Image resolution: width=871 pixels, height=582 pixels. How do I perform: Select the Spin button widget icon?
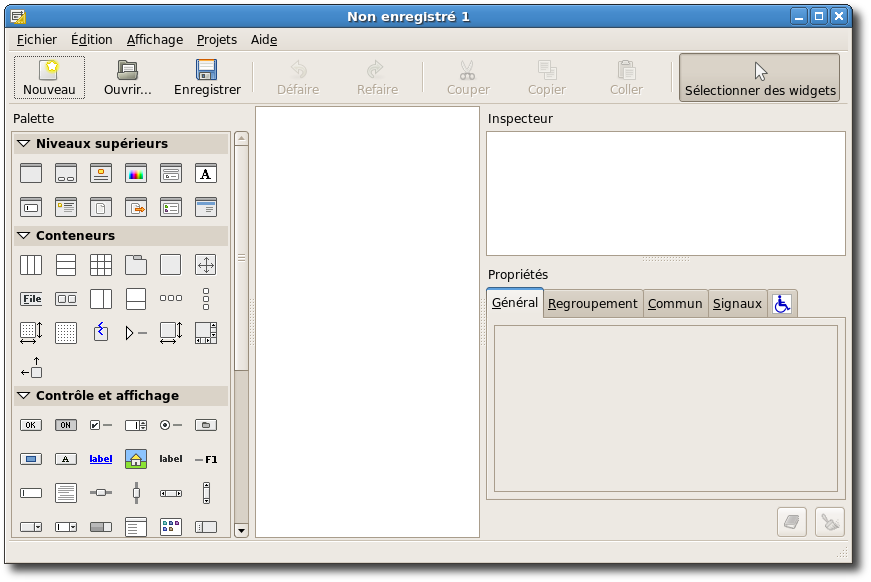point(136,425)
